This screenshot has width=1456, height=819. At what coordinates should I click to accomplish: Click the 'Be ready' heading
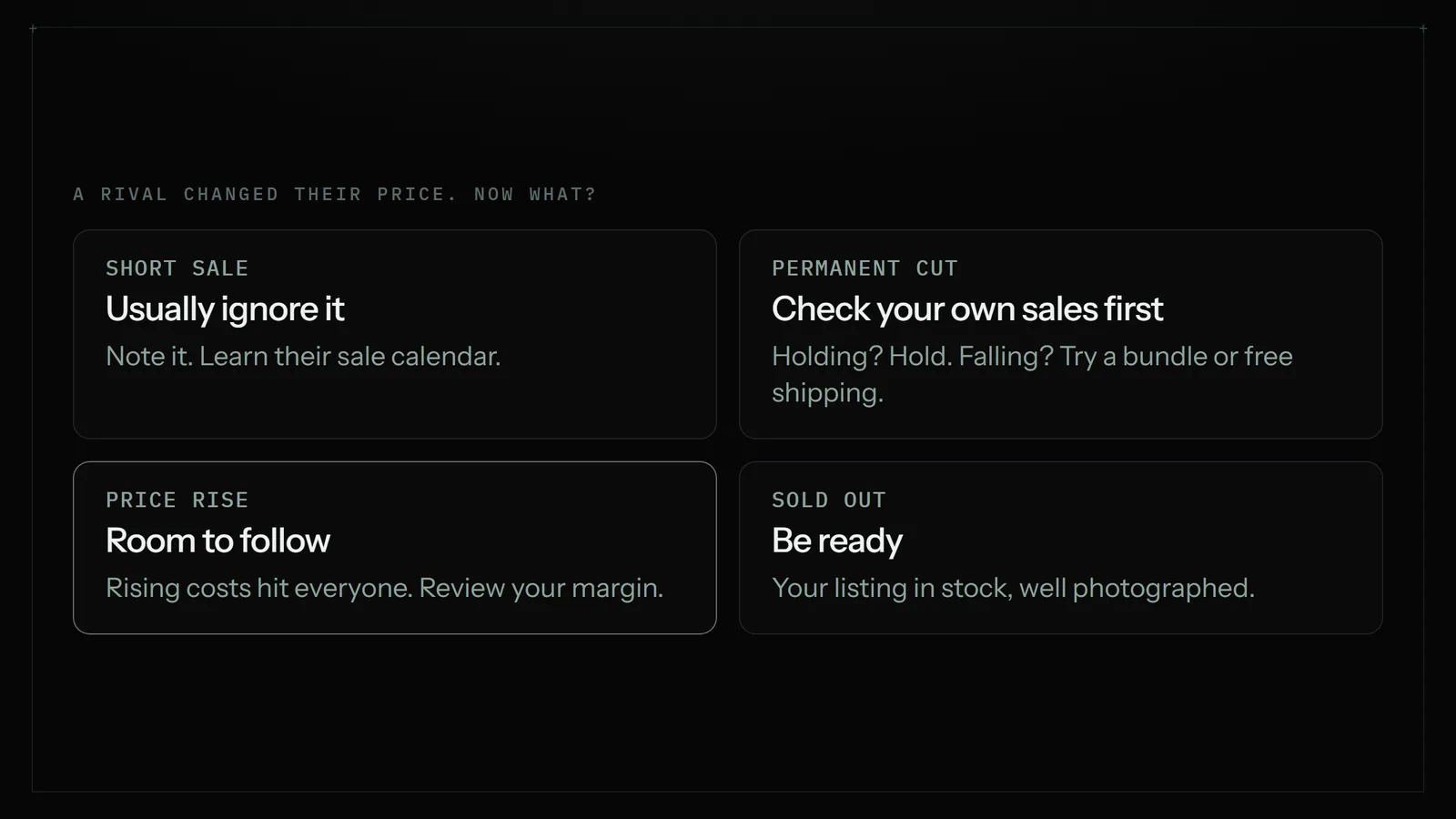(837, 541)
